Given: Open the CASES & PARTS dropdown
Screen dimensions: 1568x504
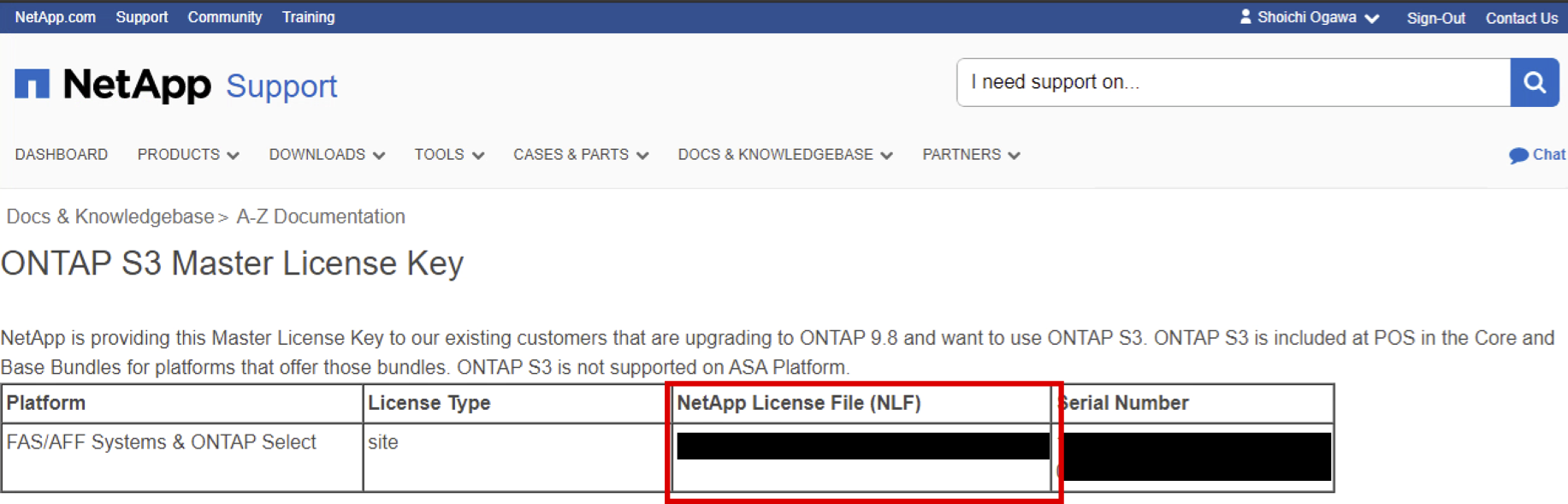Looking at the screenshot, I should [581, 155].
